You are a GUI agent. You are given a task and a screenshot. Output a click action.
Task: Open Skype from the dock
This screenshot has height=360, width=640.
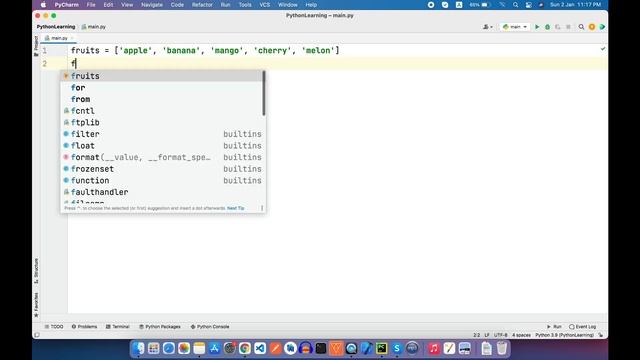pos(397,348)
